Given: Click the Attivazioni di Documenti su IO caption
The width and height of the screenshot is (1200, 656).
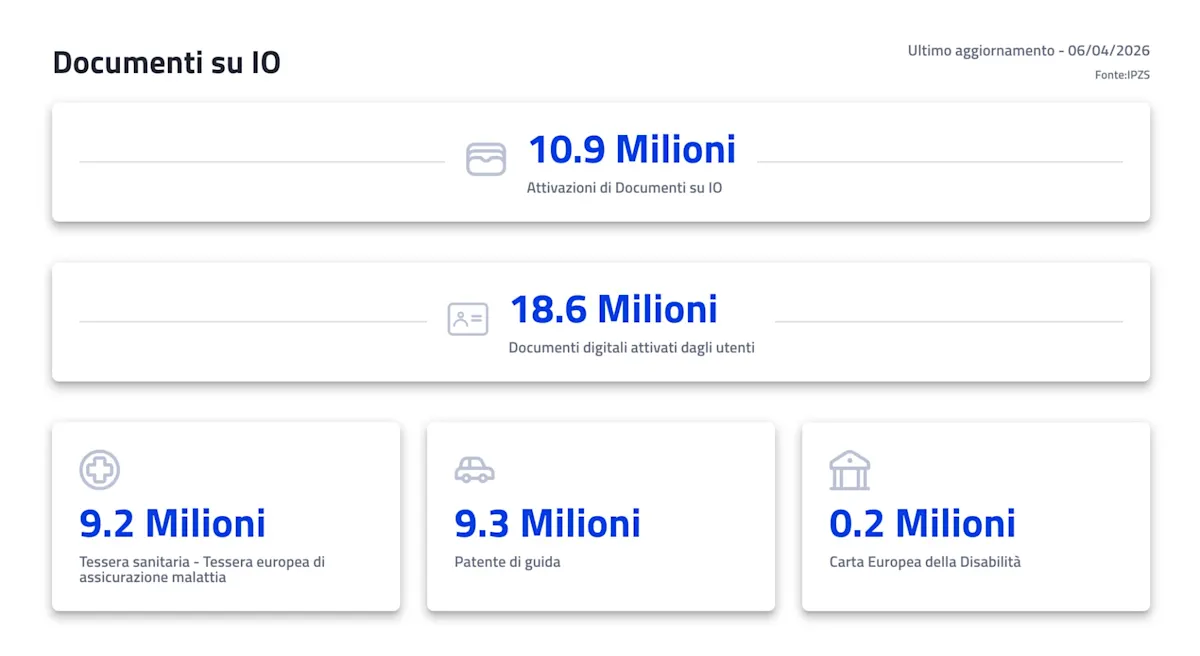Looking at the screenshot, I should pos(624,188).
